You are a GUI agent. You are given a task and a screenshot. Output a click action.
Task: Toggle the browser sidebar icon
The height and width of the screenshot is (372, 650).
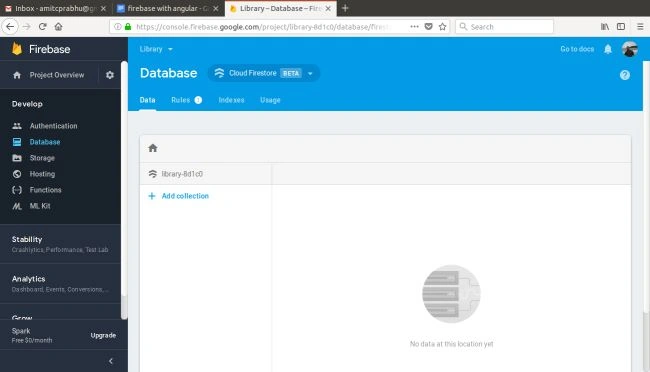pyautogui.click(x=621, y=27)
